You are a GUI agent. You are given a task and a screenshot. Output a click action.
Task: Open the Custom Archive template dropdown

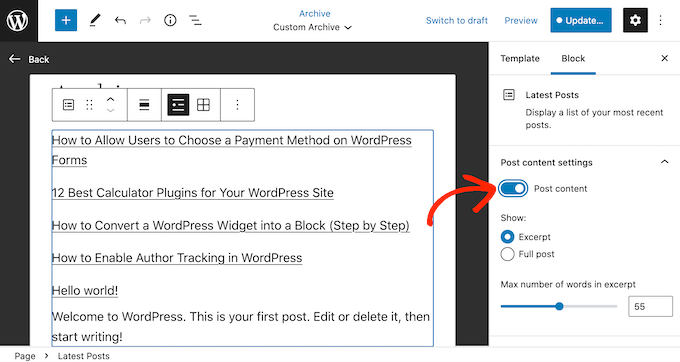312,27
